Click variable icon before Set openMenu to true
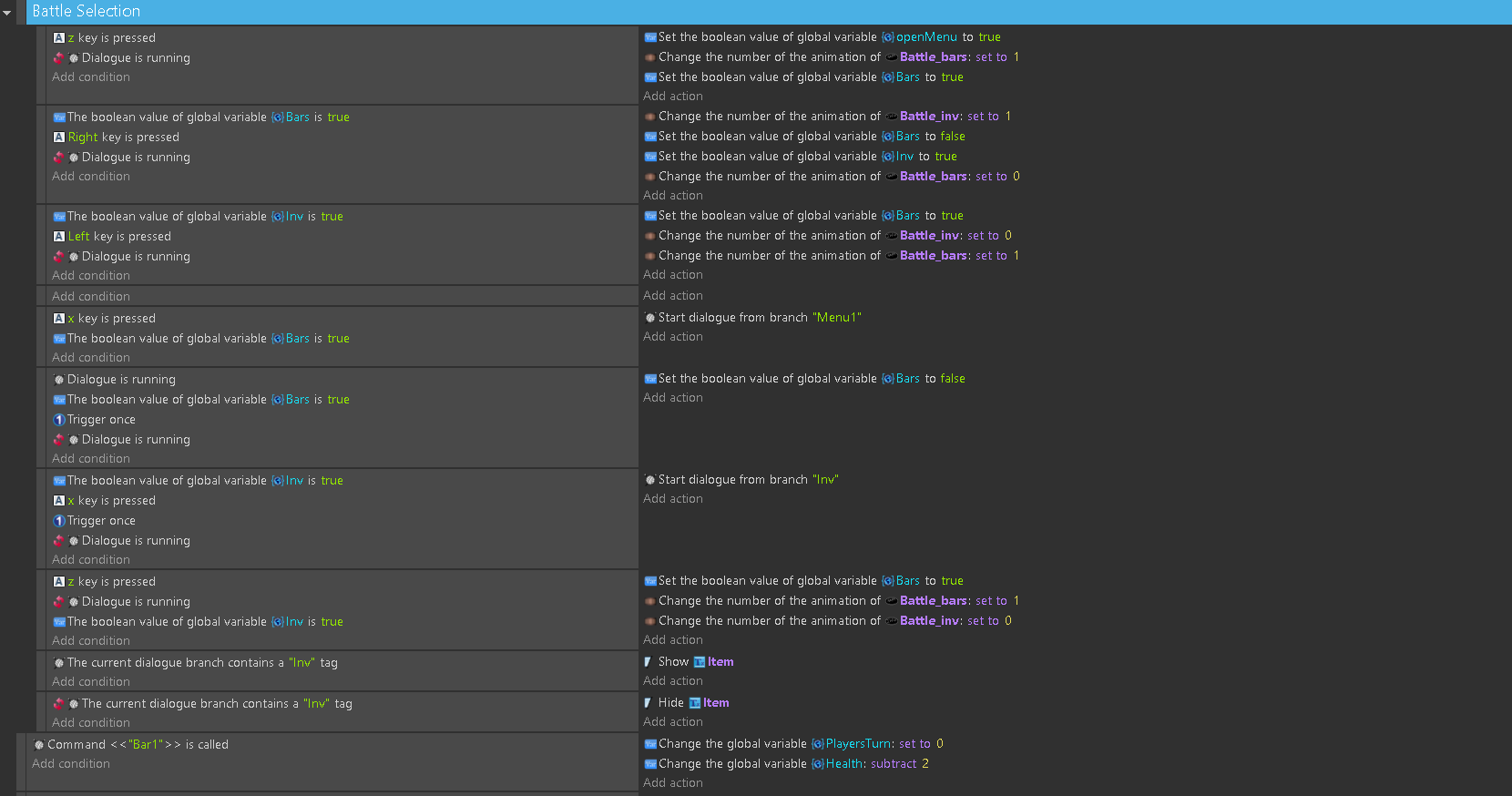 [650, 37]
